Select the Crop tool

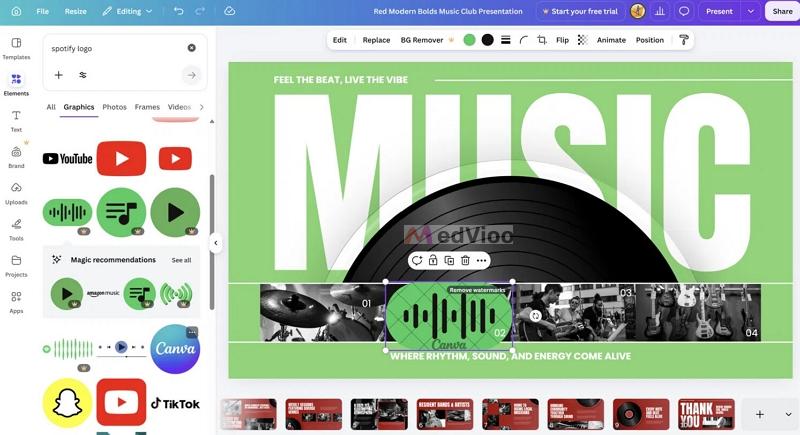coord(542,40)
